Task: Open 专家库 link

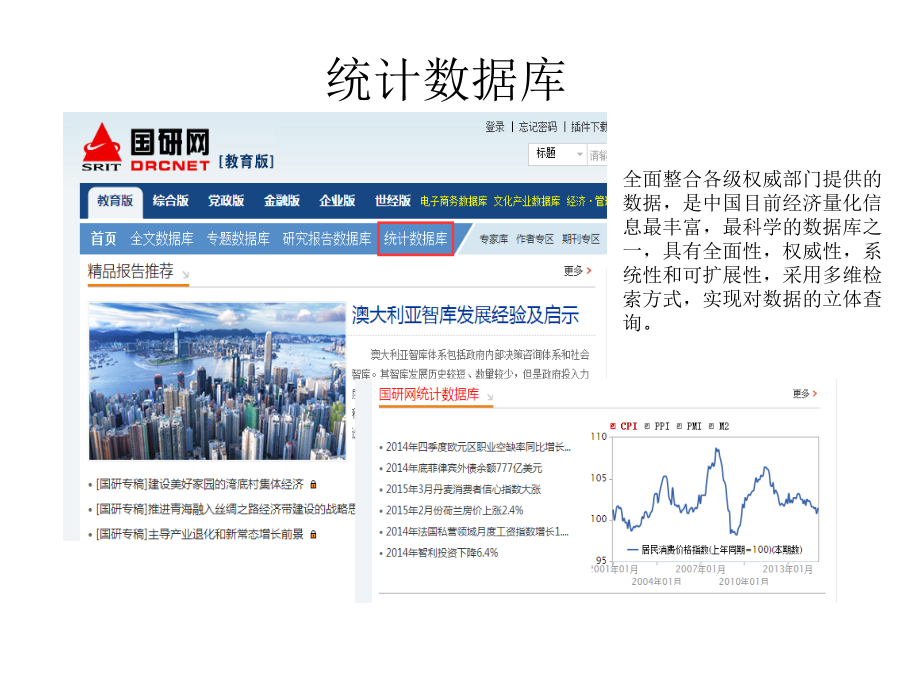Action: point(494,239)
